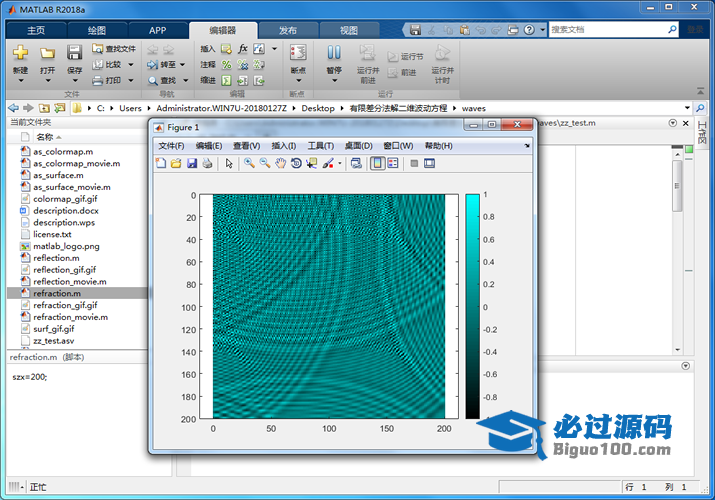Open the Compare (比较) dropdown arrow
This screenshot has width=715, height=500.
tap(131, 65)
